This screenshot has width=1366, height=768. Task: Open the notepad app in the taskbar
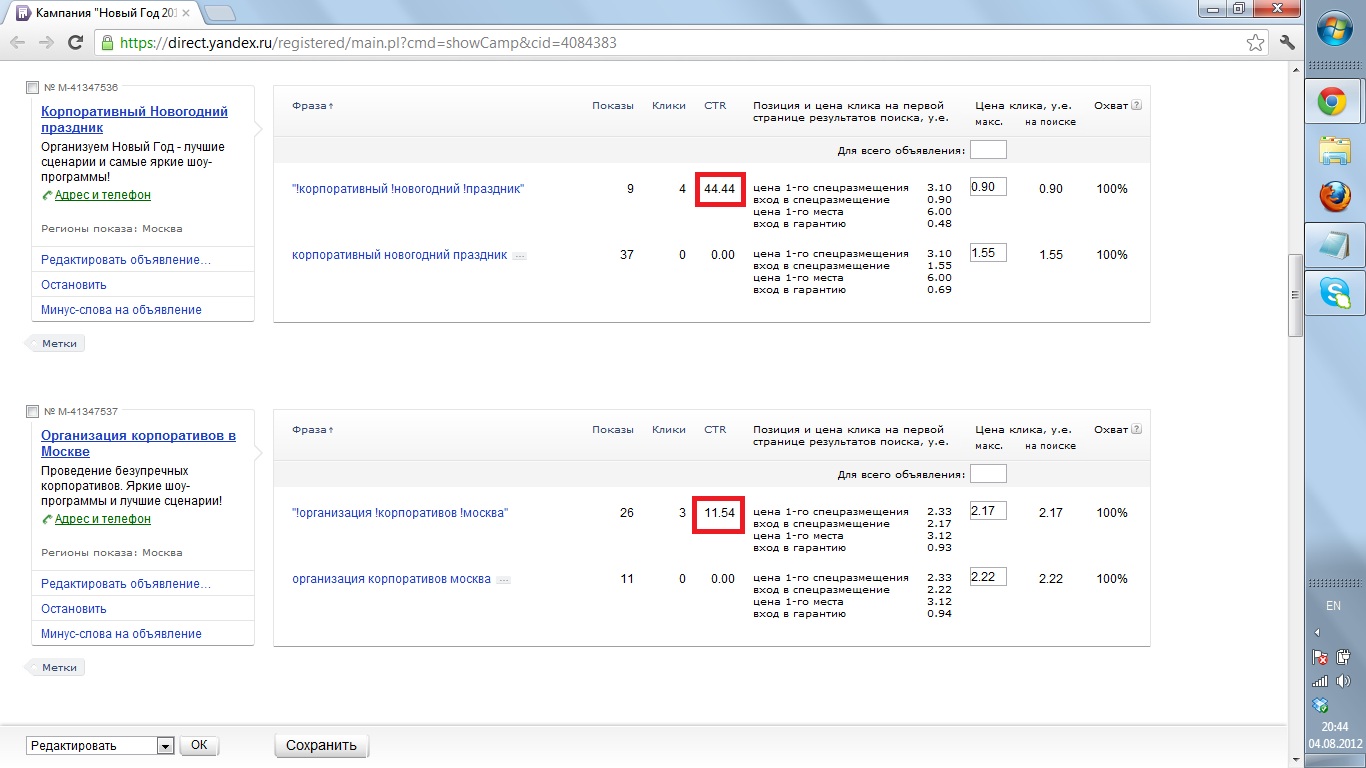click(1335, 245)
